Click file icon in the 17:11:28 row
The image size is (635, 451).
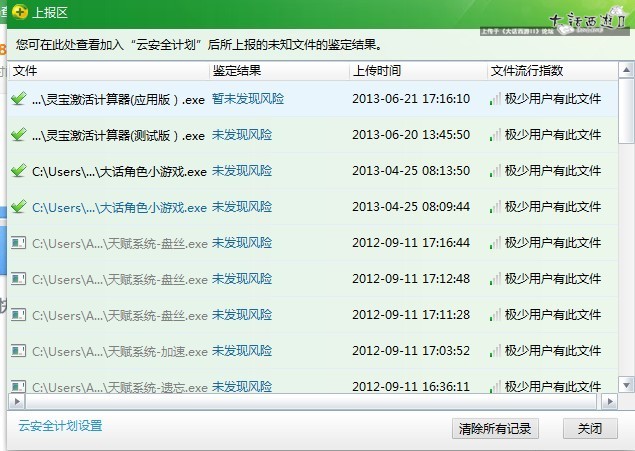pyautogui.click(x=18, y=315)
